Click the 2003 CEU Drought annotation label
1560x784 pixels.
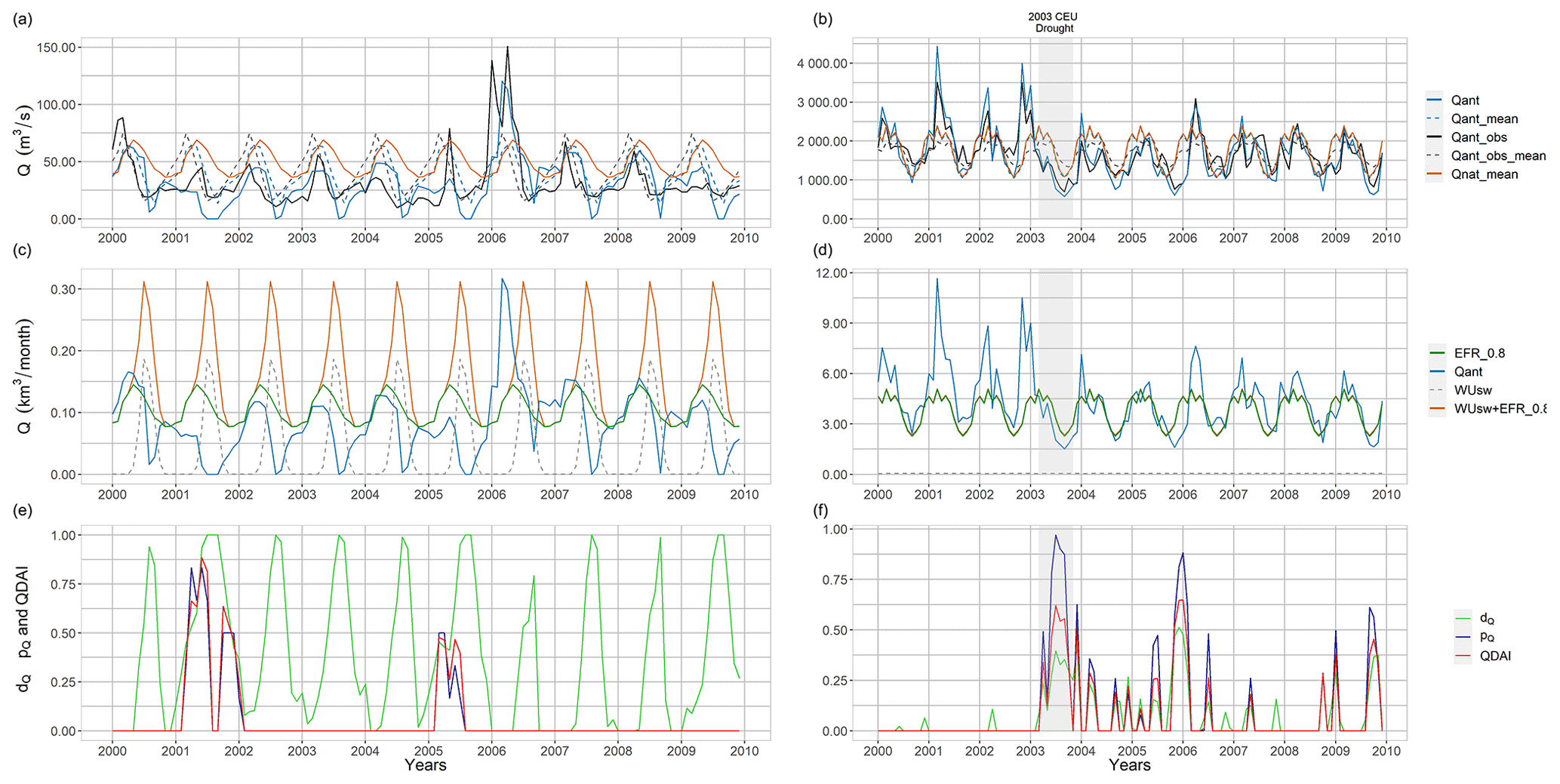point(1054,23)
